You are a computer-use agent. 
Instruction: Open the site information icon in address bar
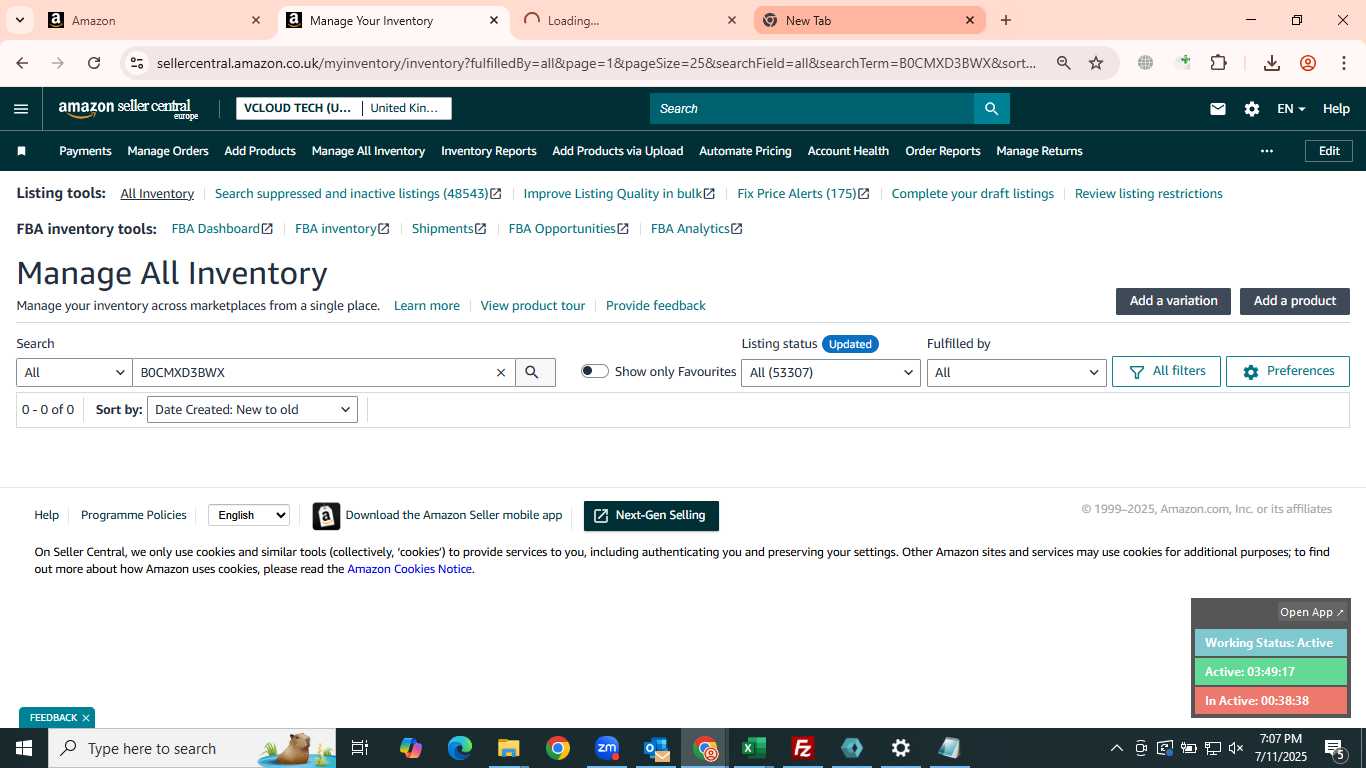(137, 63)
